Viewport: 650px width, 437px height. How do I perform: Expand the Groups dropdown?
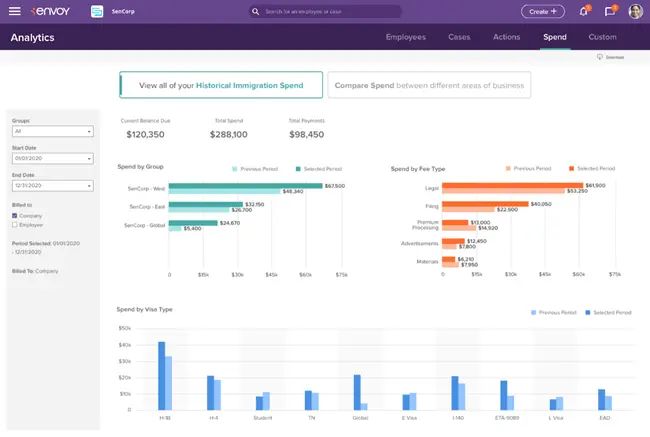tap(52, 131)
